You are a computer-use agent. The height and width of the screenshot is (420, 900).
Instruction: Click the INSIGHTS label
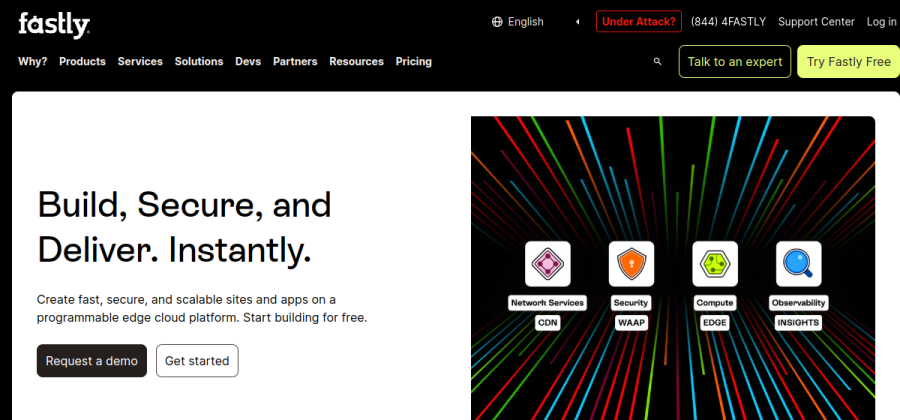tap(798, 323)
